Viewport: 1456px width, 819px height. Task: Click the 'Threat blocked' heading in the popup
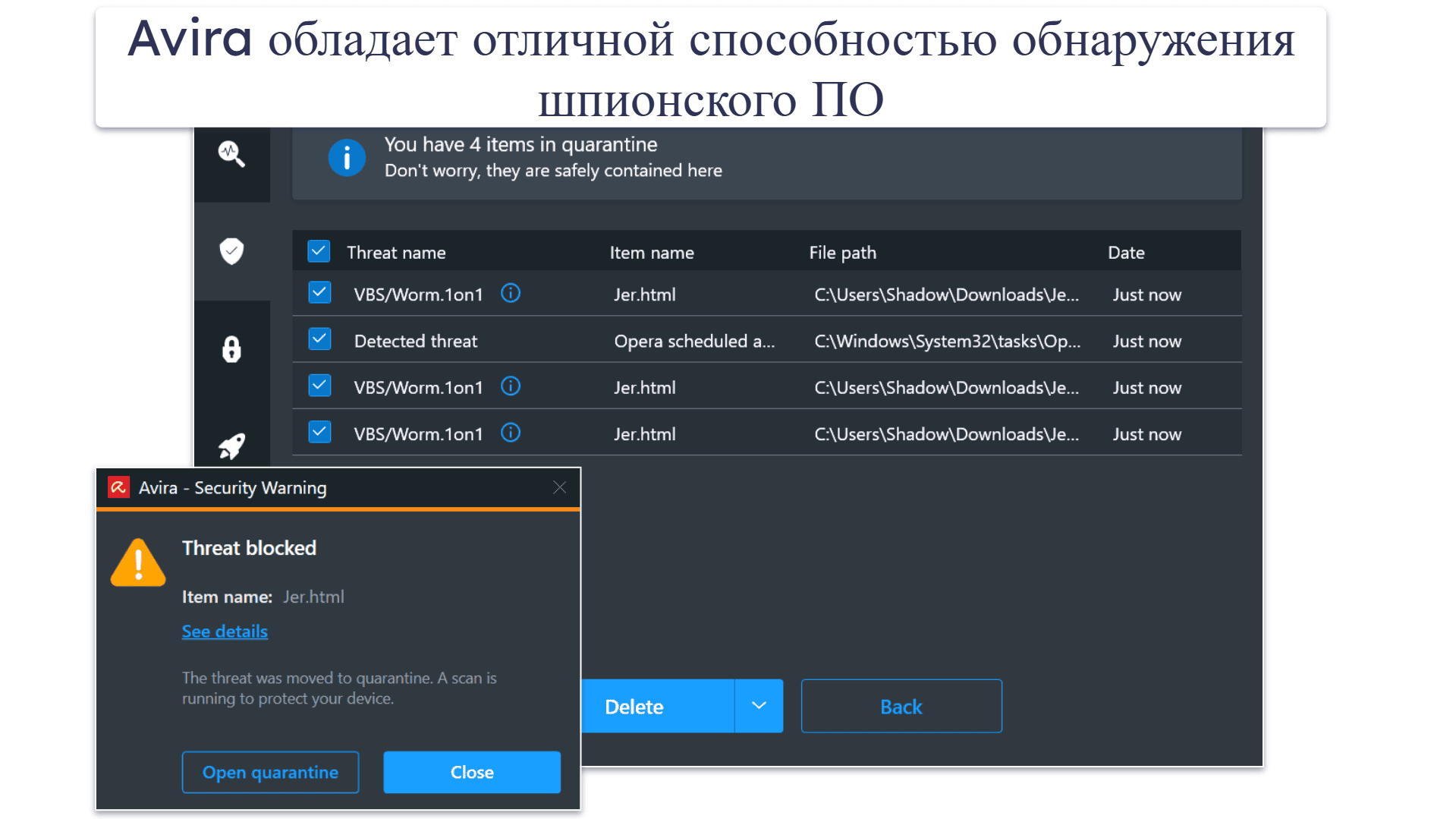tap(249, 548)
